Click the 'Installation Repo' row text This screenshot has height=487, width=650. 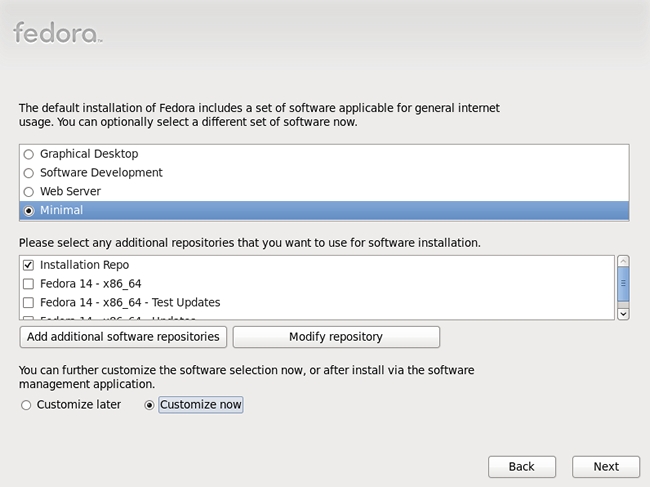[85, 265]
